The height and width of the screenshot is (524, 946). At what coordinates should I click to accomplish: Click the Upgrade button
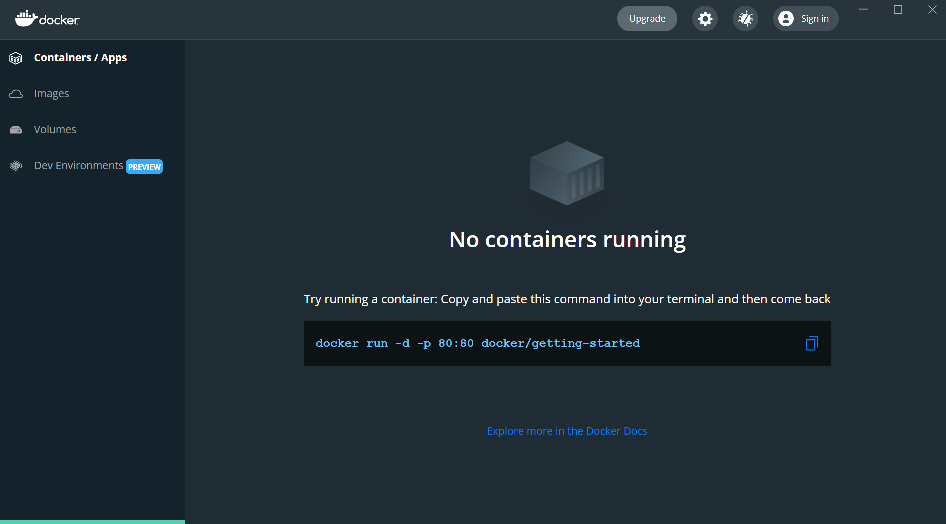pos(647,19)
